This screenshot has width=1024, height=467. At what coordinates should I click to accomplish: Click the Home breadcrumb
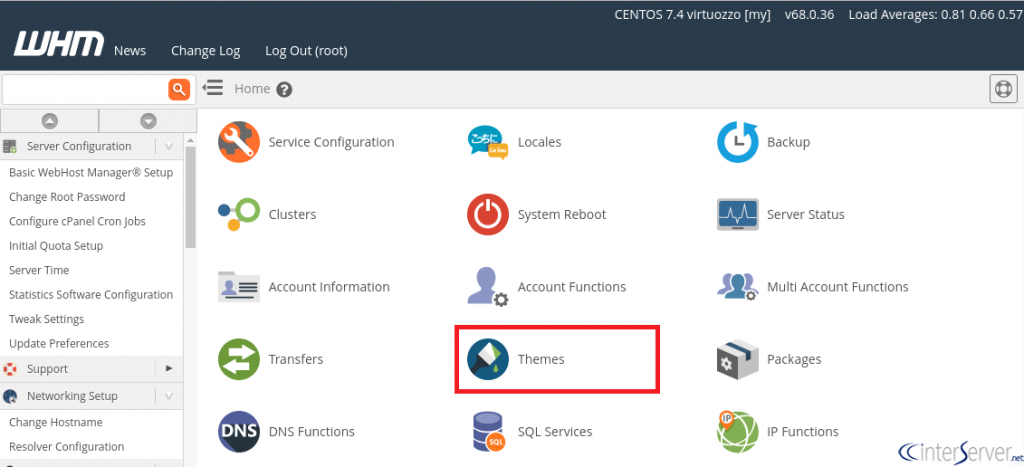[x=252, y=88]
